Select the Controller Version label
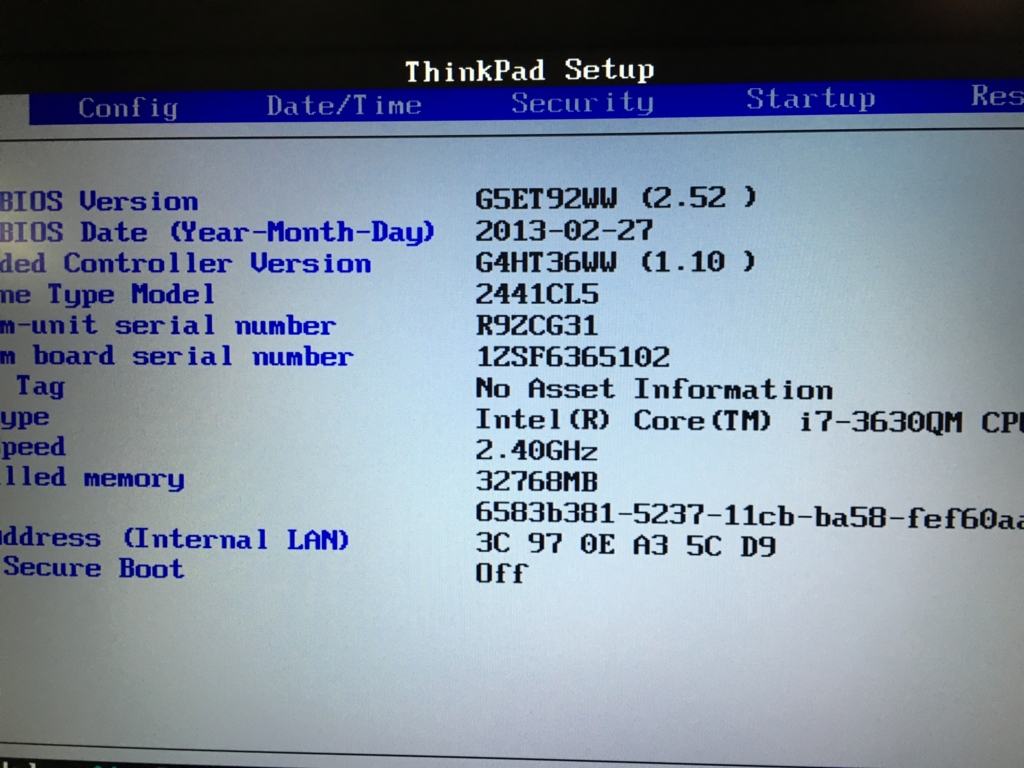The width and height of the screenshot is (1024, 768). (185, 263)
